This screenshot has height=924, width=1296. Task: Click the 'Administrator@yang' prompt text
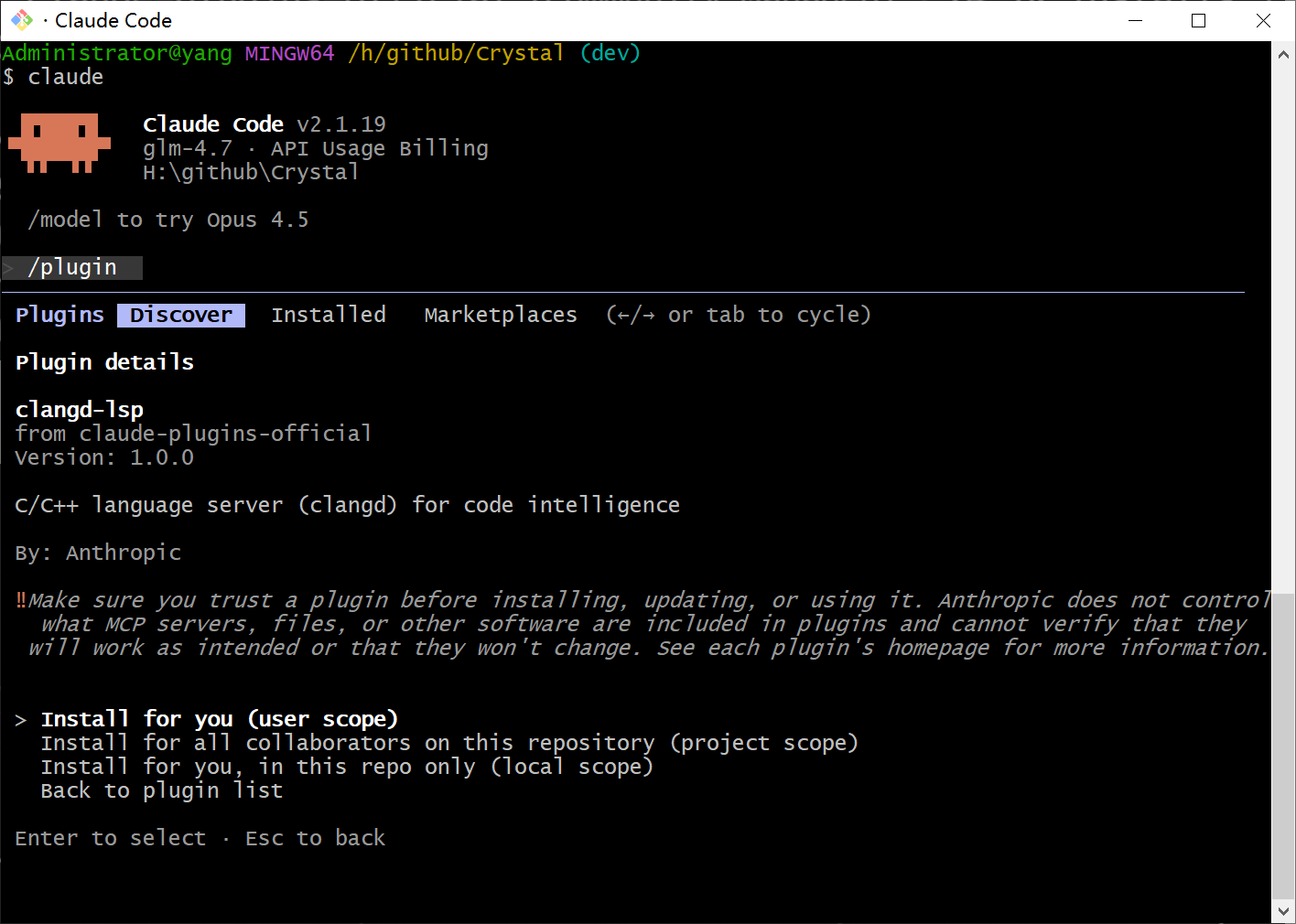[117, 53]
